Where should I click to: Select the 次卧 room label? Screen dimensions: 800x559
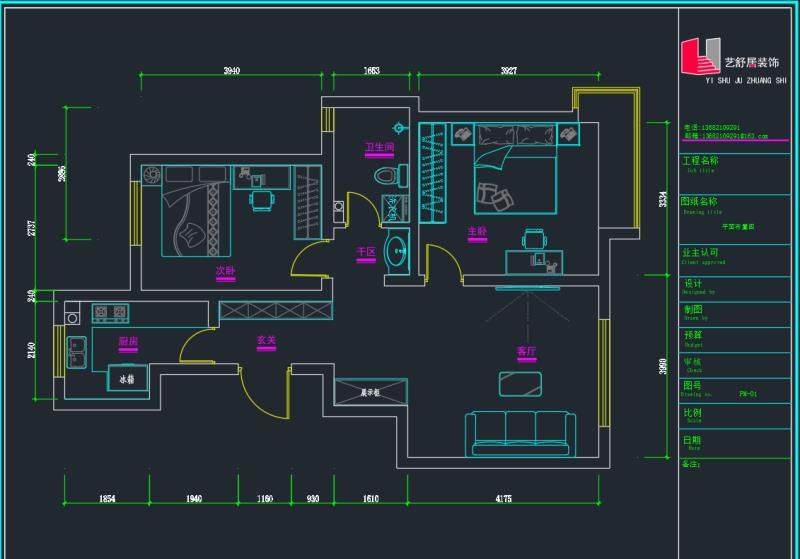pyautogui.click(x=225, y=271)
